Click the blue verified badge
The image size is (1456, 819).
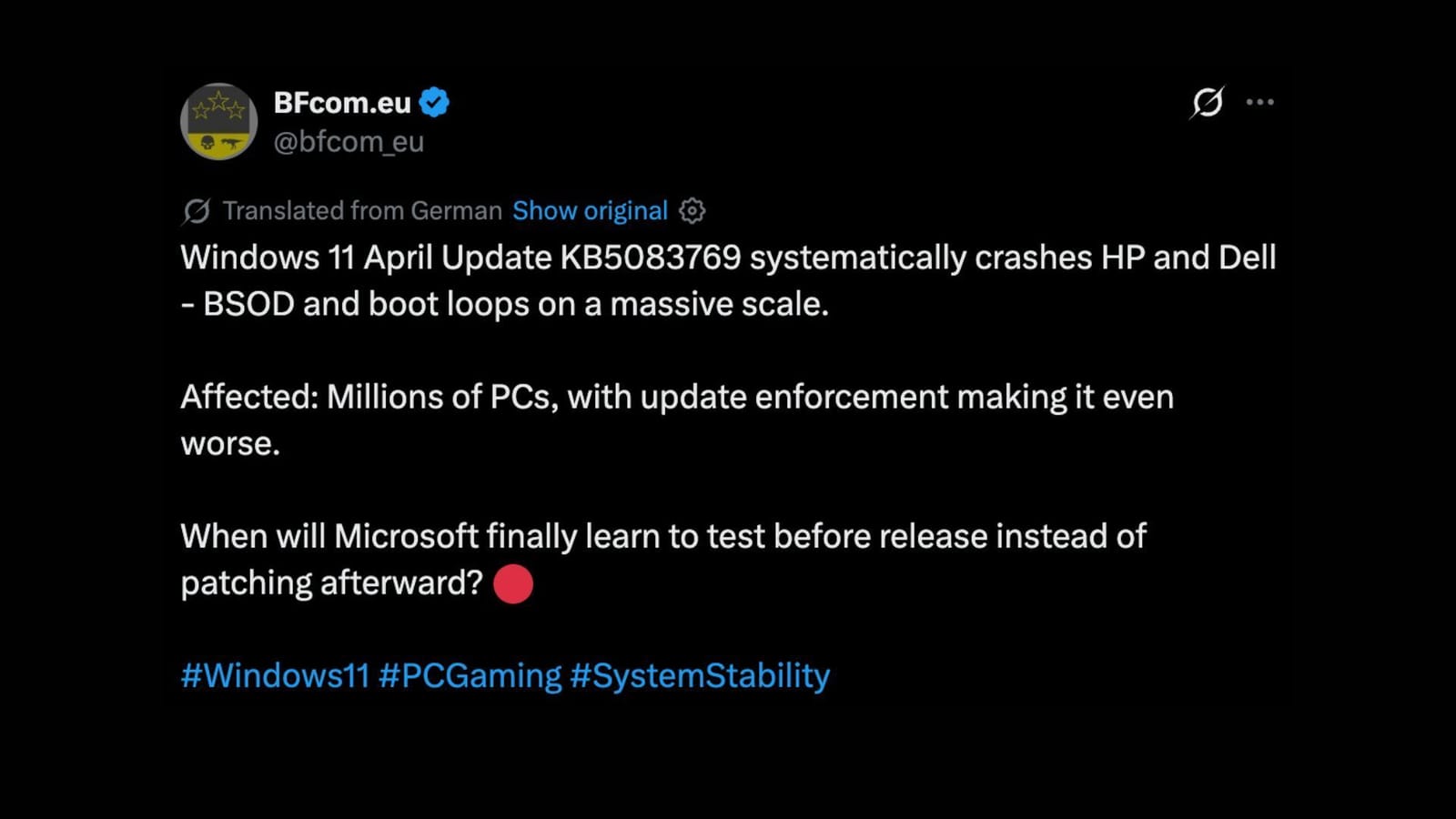pos(434,103)
